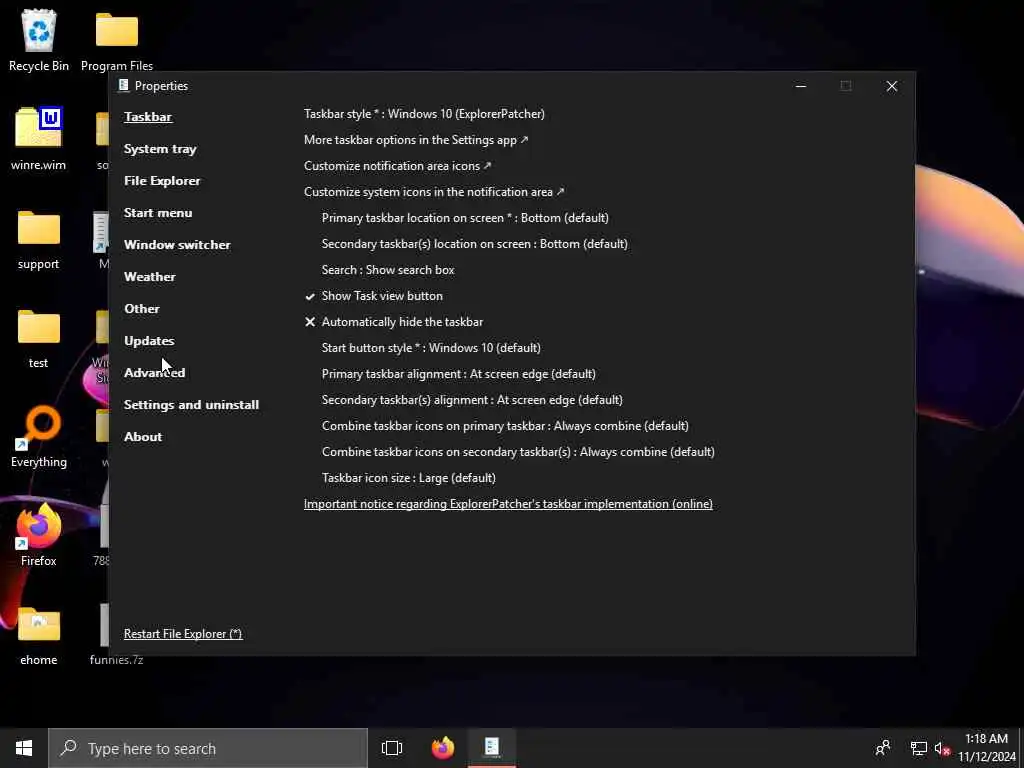
Task: Open the network status tray icon
Action: [919, 748]
